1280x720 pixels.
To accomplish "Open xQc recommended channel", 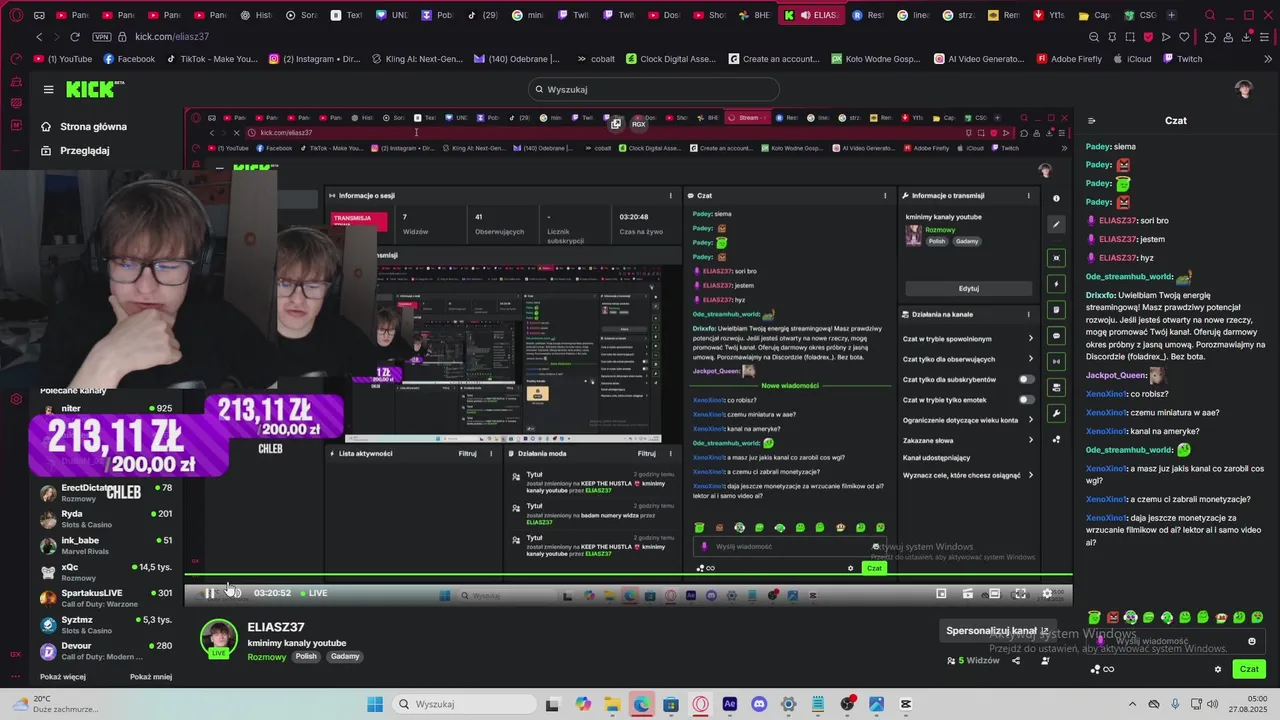I will pos(106,572).
